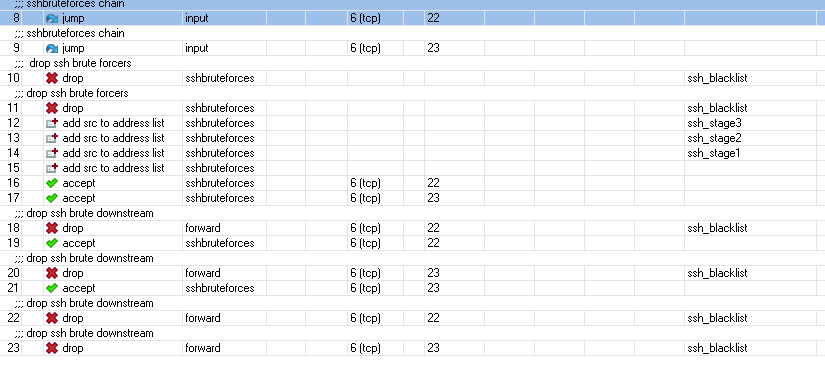Image resolution: width=825 pixels, height=365 pixels.
Task: Select the accept icon in rule 21
Action: [52, 288]
